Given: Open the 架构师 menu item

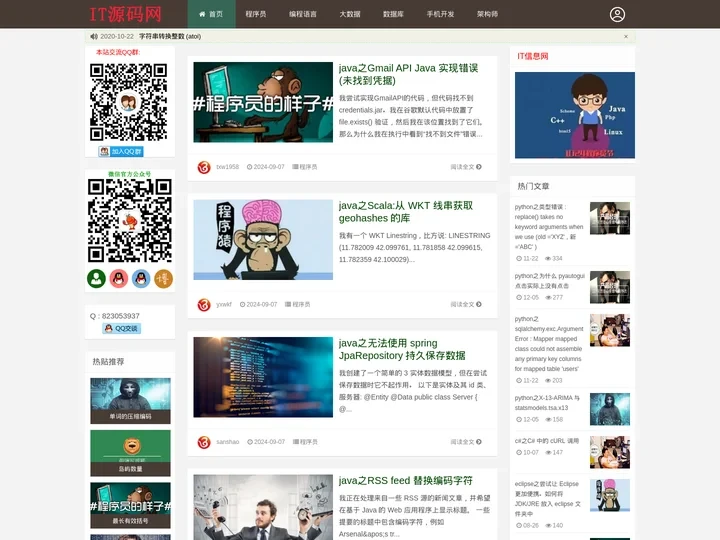Looking at the screenshot, I should (487, 14).
